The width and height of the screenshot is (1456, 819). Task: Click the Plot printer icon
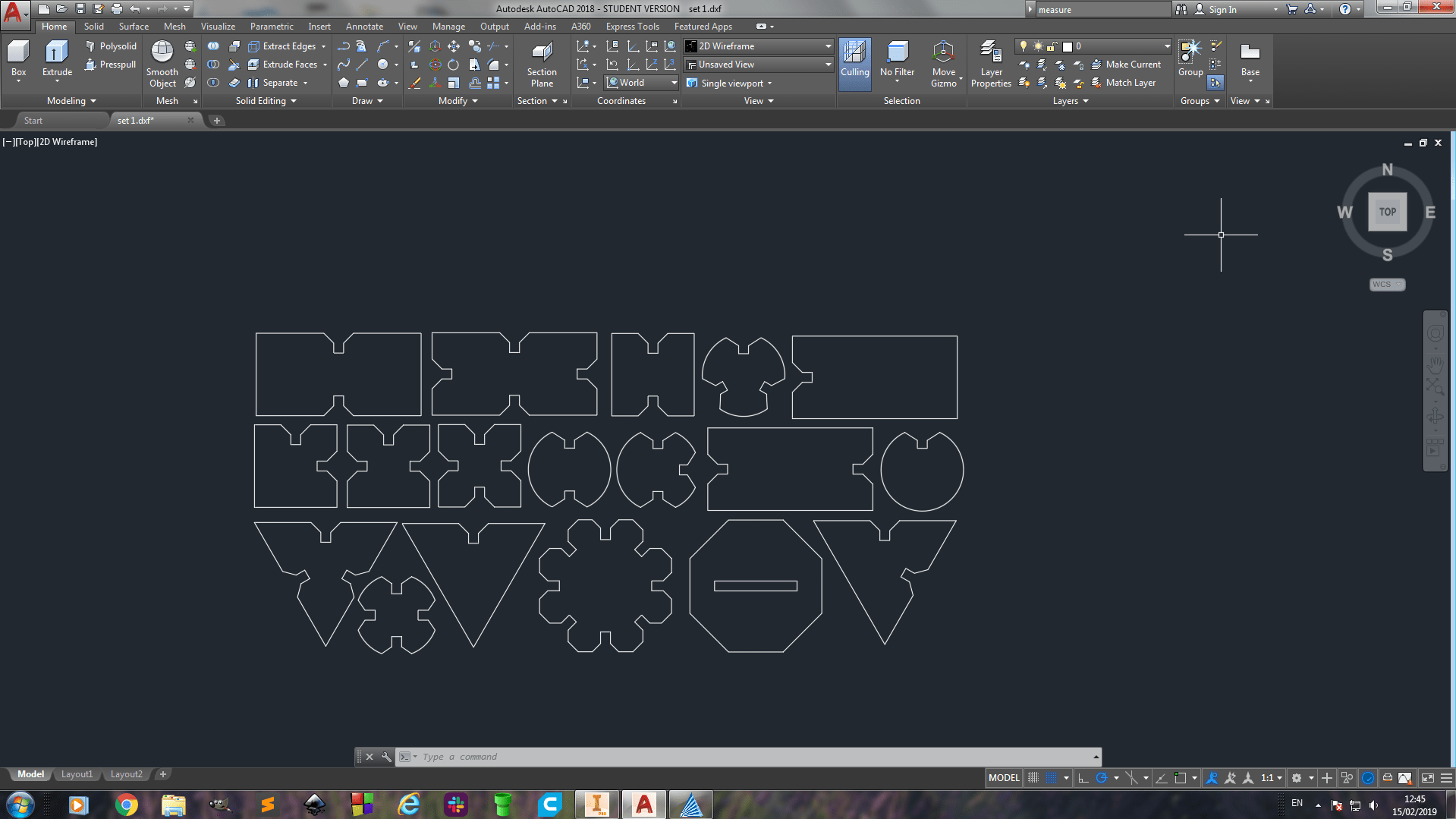(x=117, y=9)
